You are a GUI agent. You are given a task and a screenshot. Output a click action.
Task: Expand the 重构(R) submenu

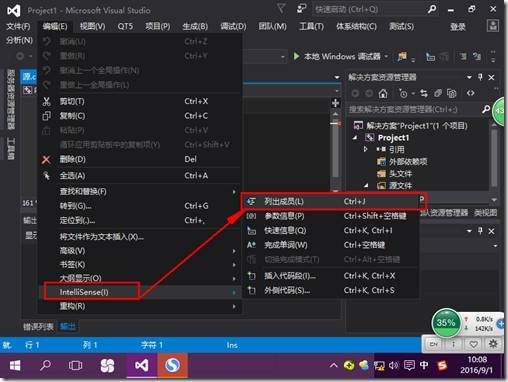point(140,306)
